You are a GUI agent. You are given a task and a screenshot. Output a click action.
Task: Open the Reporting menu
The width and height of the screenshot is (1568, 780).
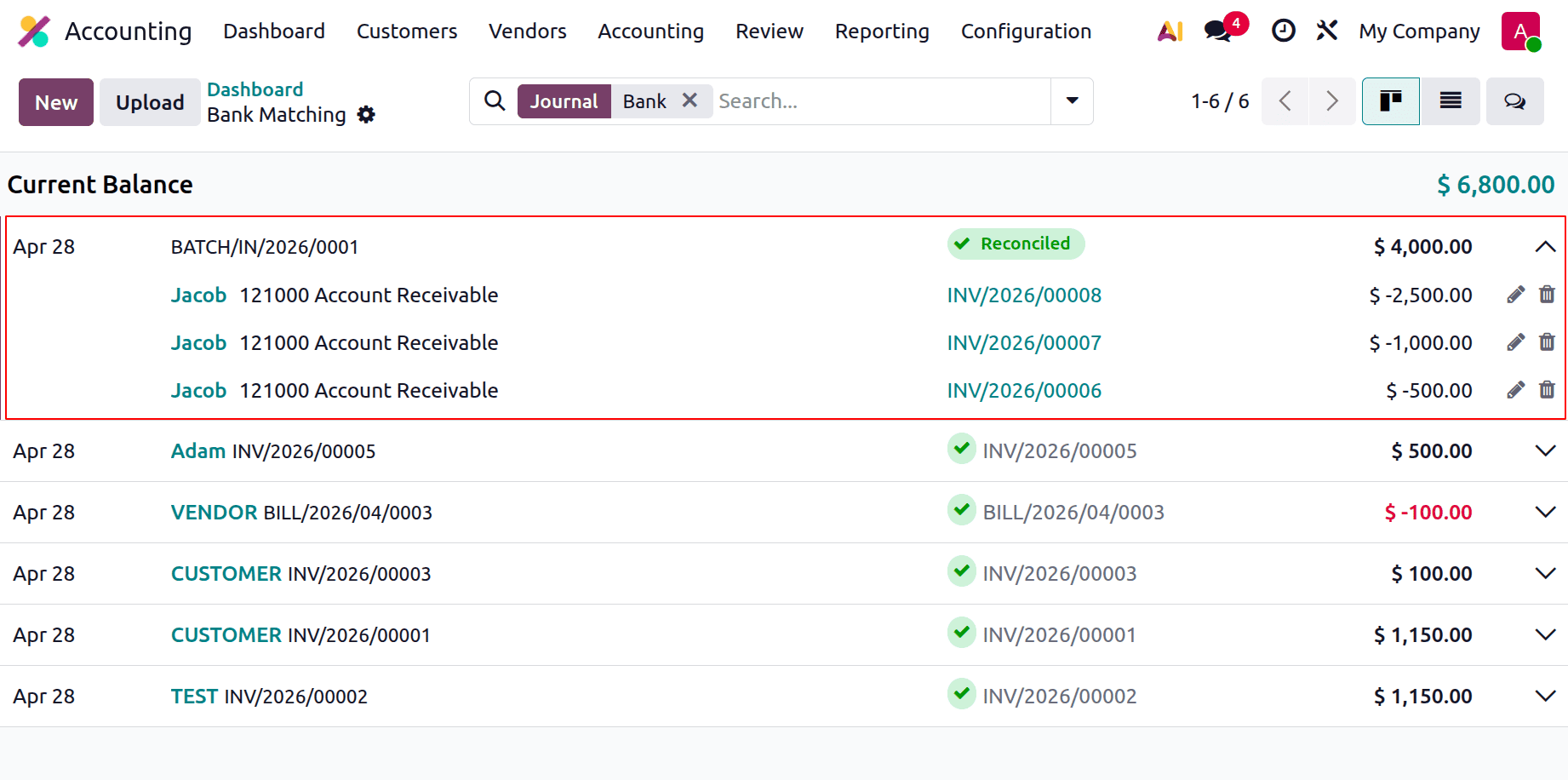pyautogui.click(x=882, y=32)
